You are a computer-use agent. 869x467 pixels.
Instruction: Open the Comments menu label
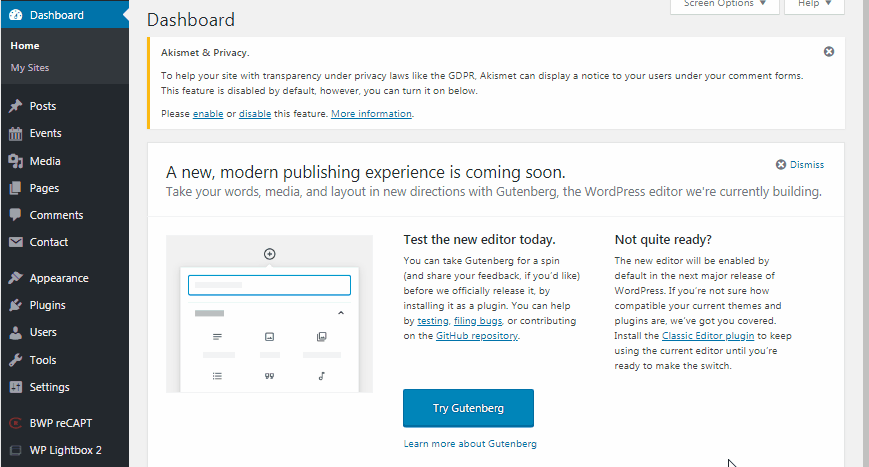tap(57, 215)
